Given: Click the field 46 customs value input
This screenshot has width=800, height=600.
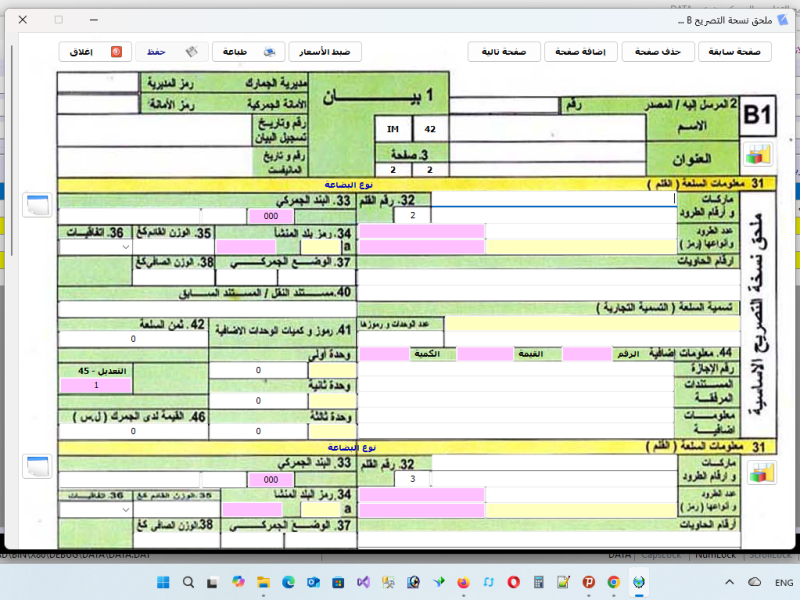Looking at the screenshot, I should (x=133, y=431).
